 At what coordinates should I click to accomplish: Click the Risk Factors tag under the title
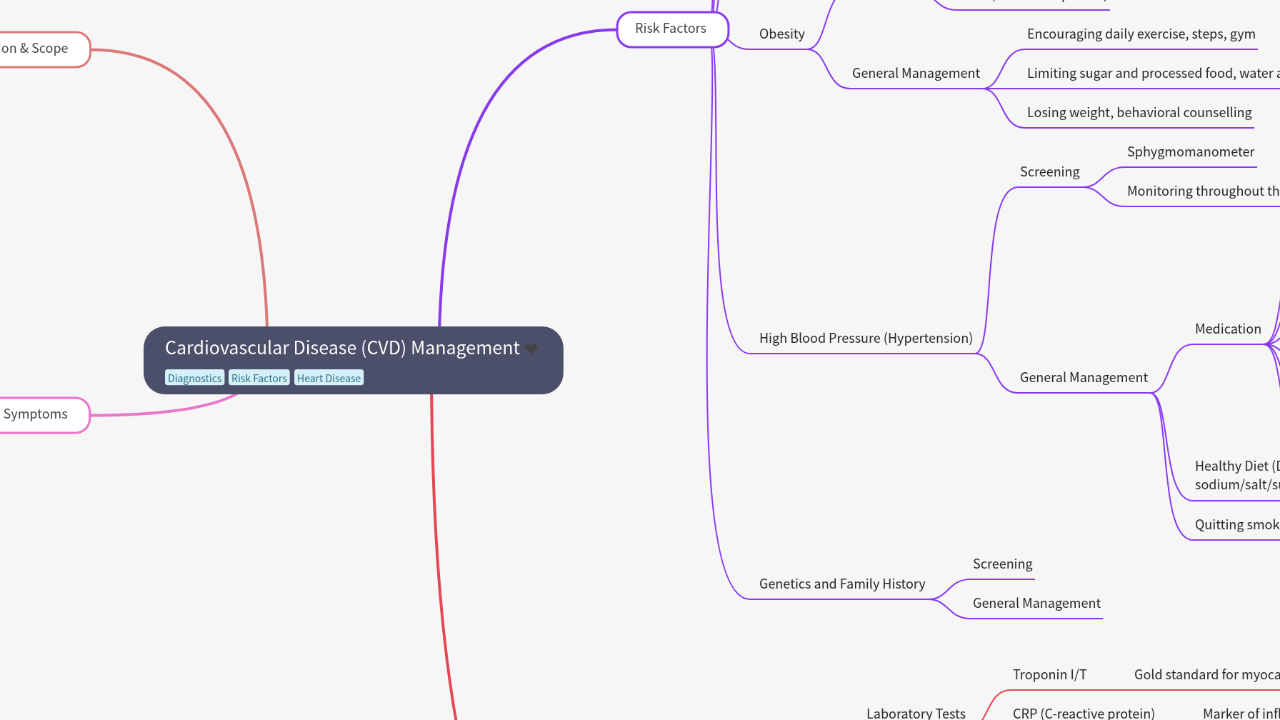pos(259,378)
